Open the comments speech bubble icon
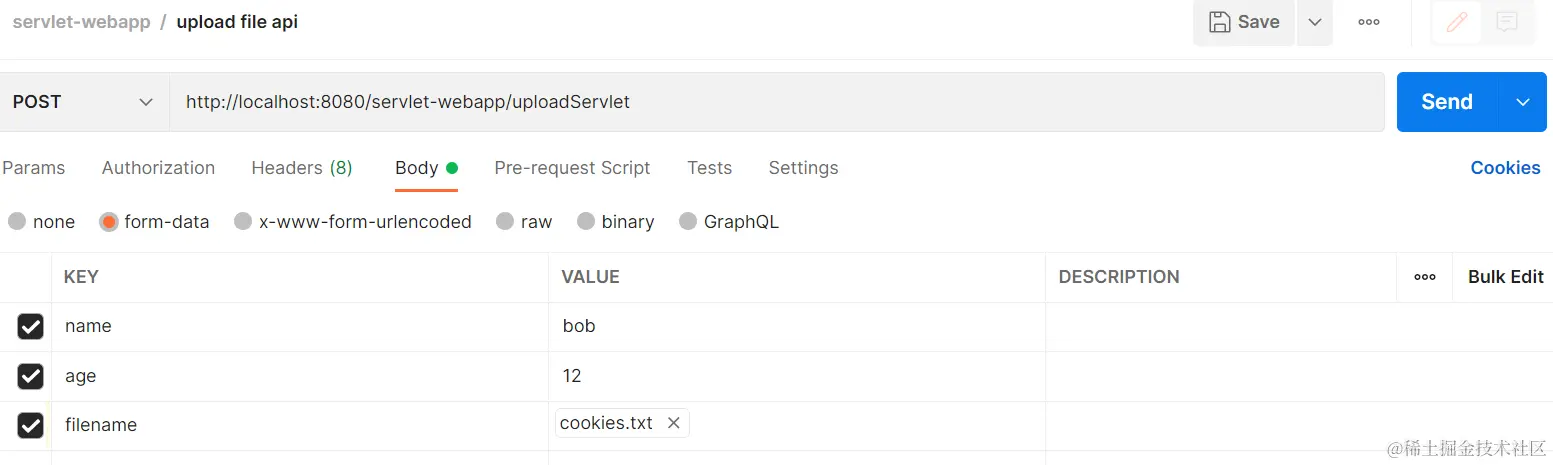 [x=1506, y=22]
